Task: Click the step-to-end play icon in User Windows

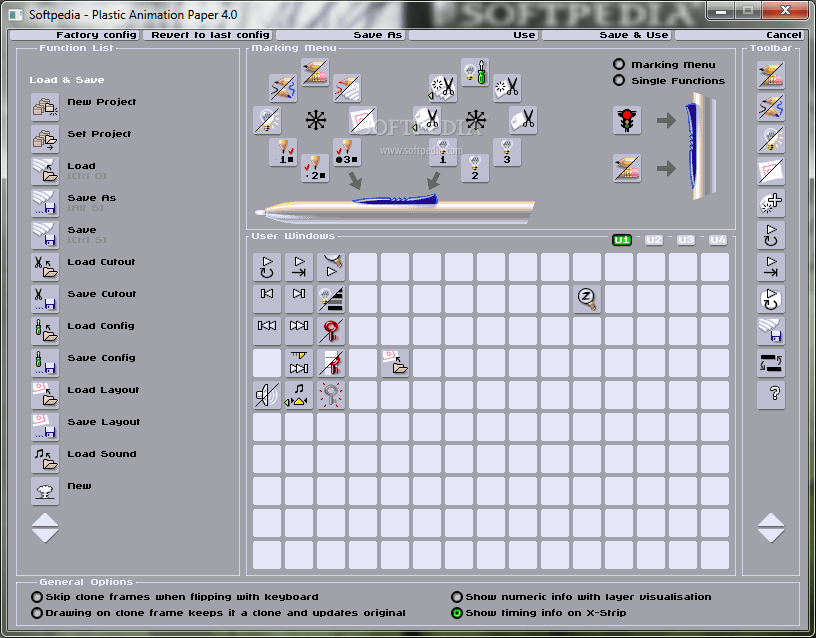Action: 299,267
